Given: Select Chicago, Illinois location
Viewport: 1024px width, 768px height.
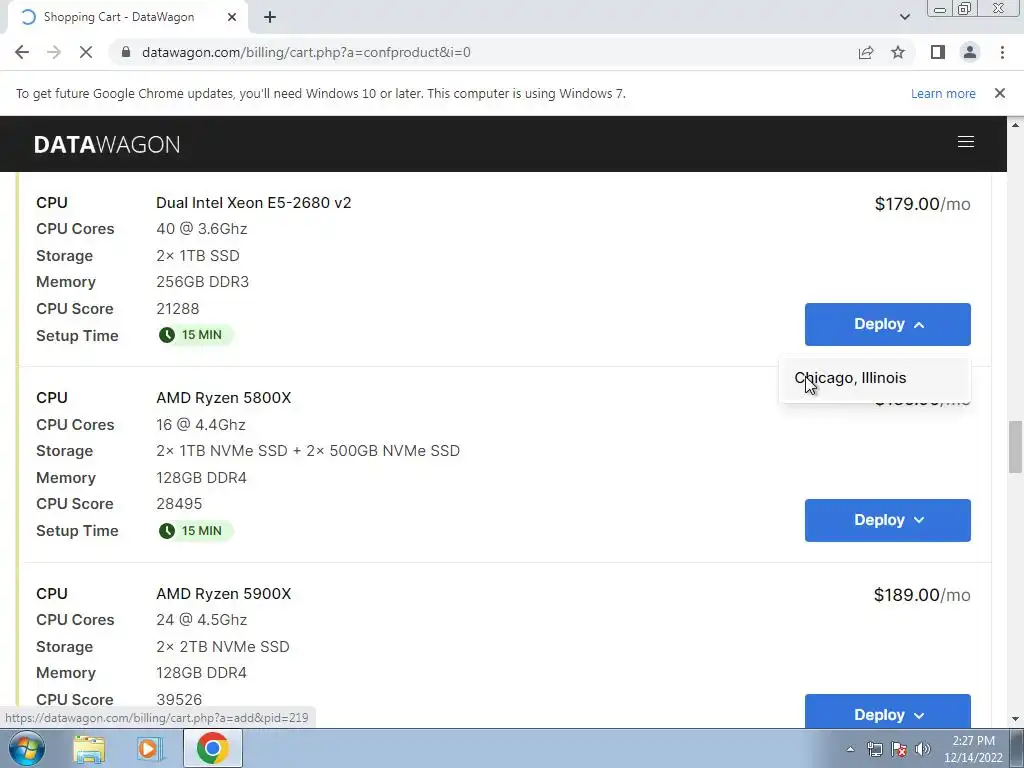Looking at the screenshot, I should point(875,378).
